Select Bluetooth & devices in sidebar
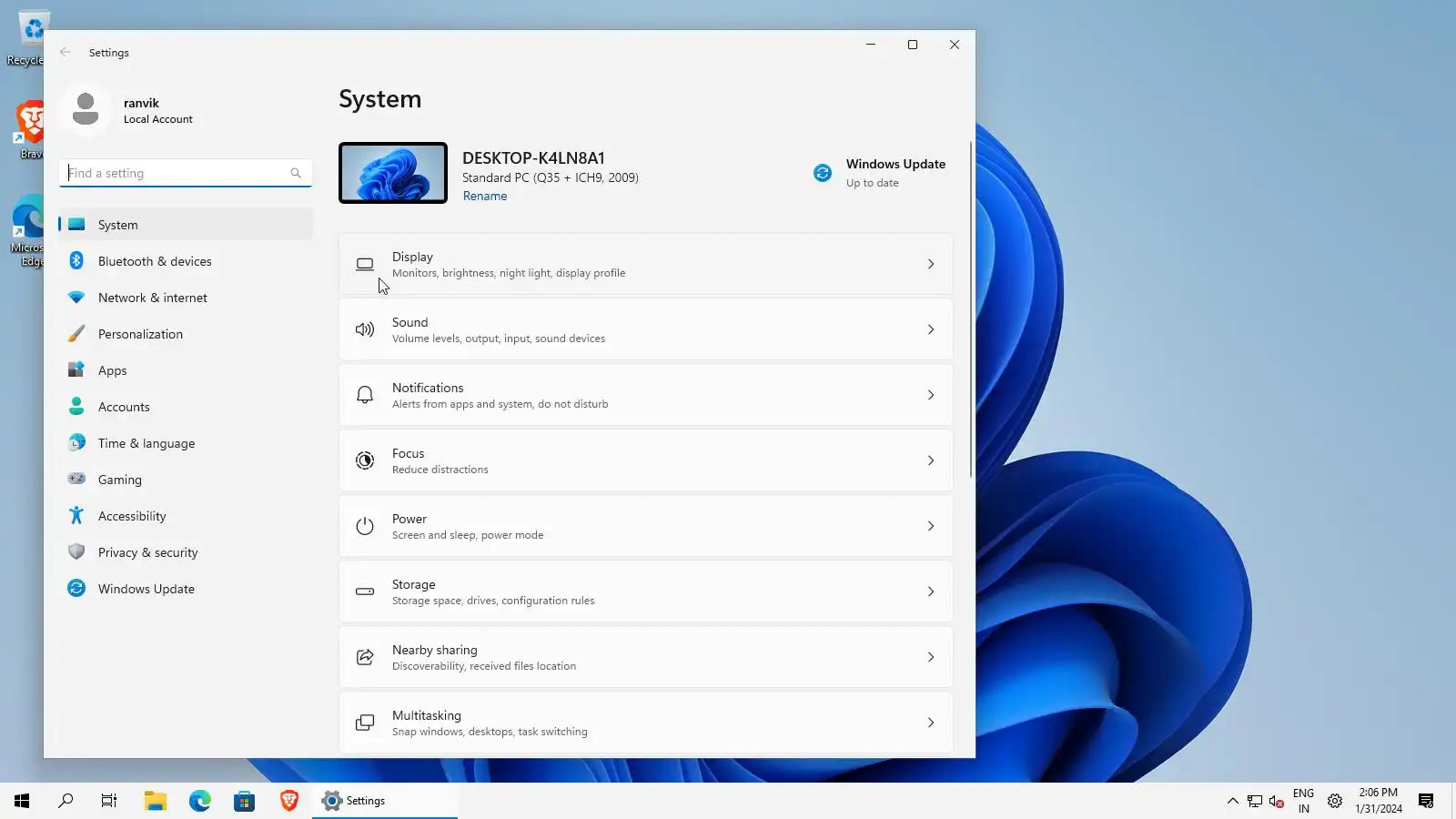 pyautogui.click(x=186, y=261)
